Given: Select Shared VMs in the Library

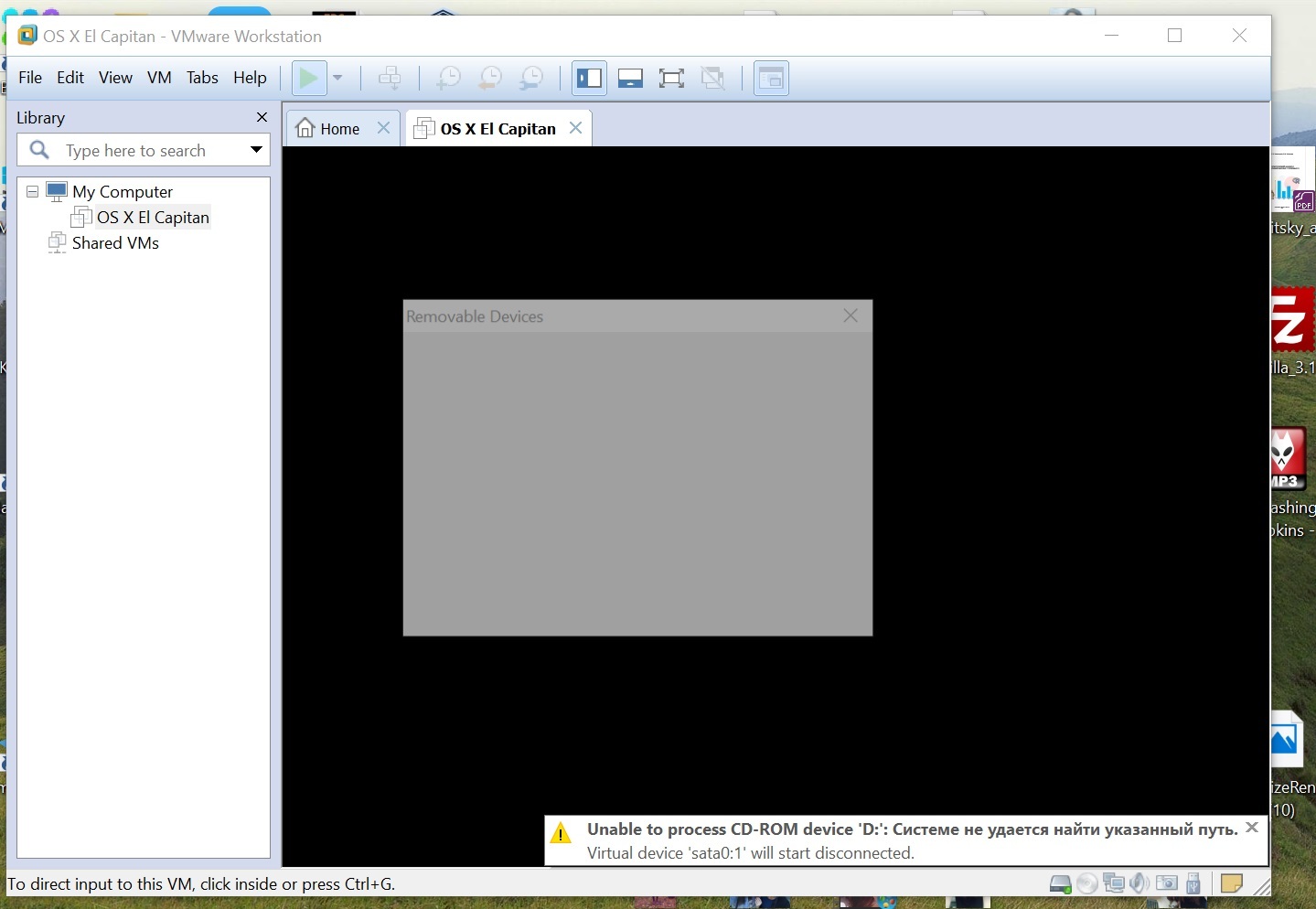Looking at the screenshot, I should point(115,243).
